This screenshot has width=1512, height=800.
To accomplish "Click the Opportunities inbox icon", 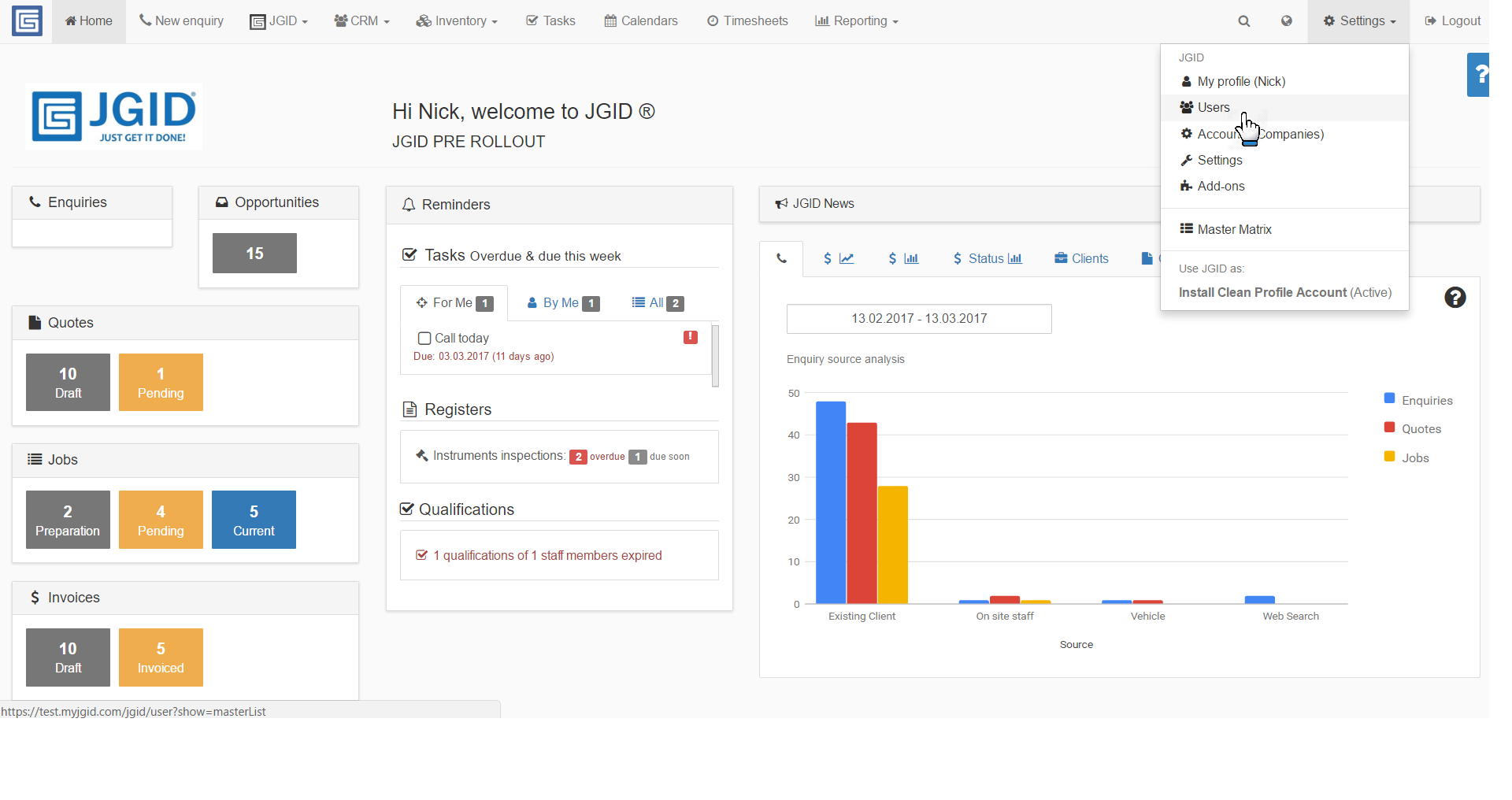I will (222, 202).
